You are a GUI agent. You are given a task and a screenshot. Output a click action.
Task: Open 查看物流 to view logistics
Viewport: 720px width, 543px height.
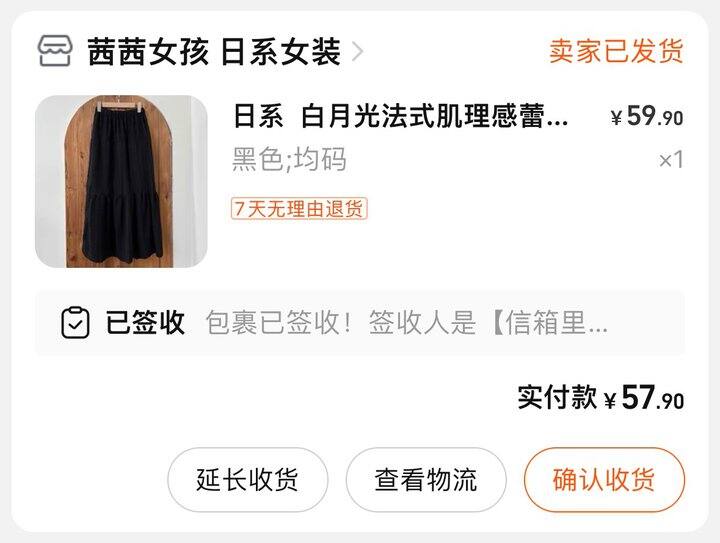click(x=426, y=480)
